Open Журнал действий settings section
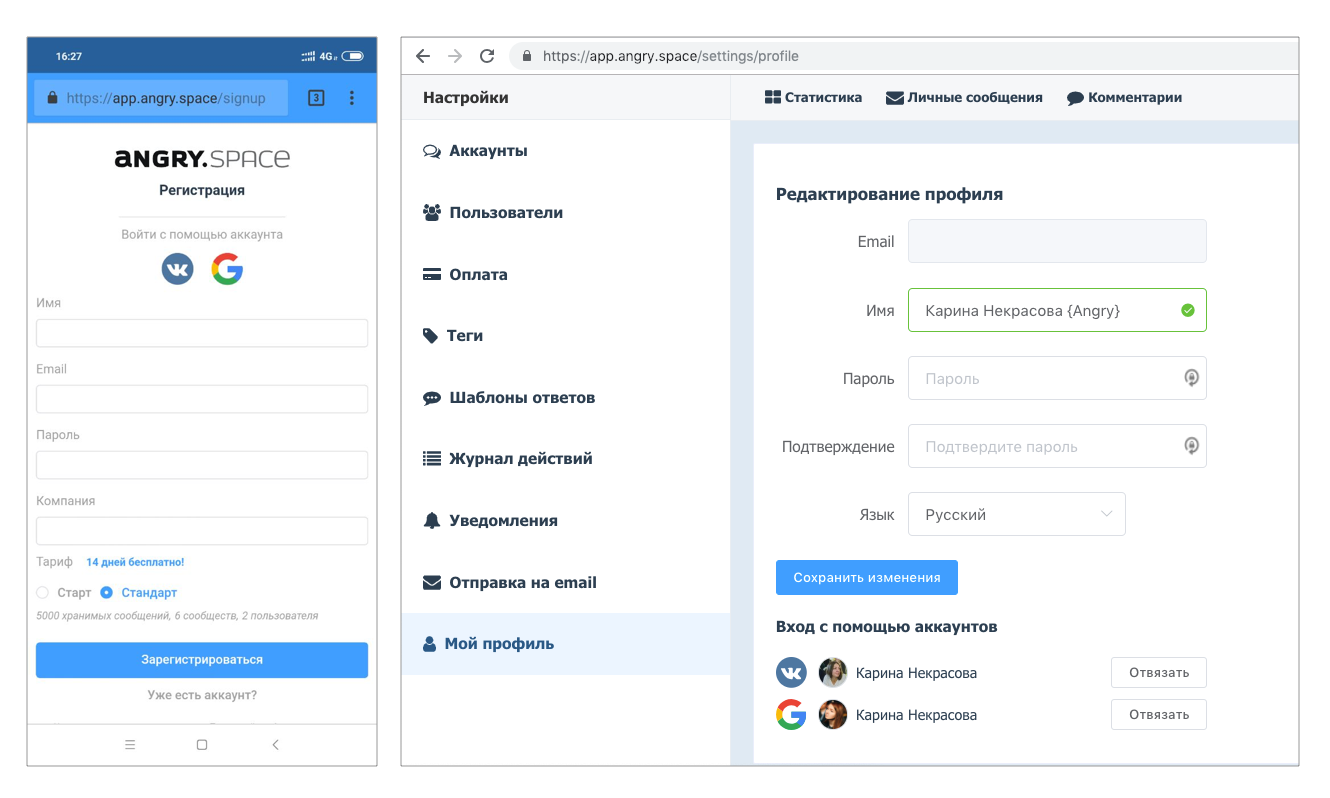The image size is (1330, 798). (x=566, y=459)
